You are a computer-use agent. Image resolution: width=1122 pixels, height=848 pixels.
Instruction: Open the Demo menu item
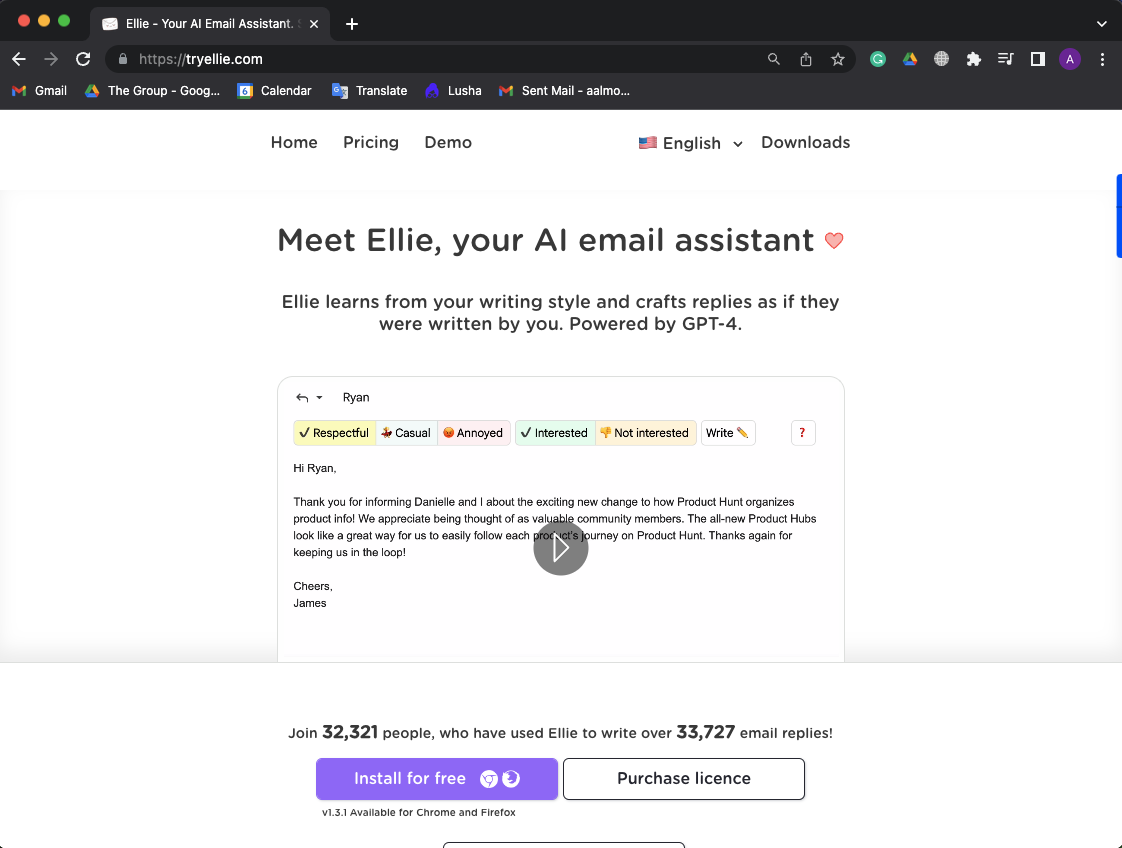(x=448, y=142)
